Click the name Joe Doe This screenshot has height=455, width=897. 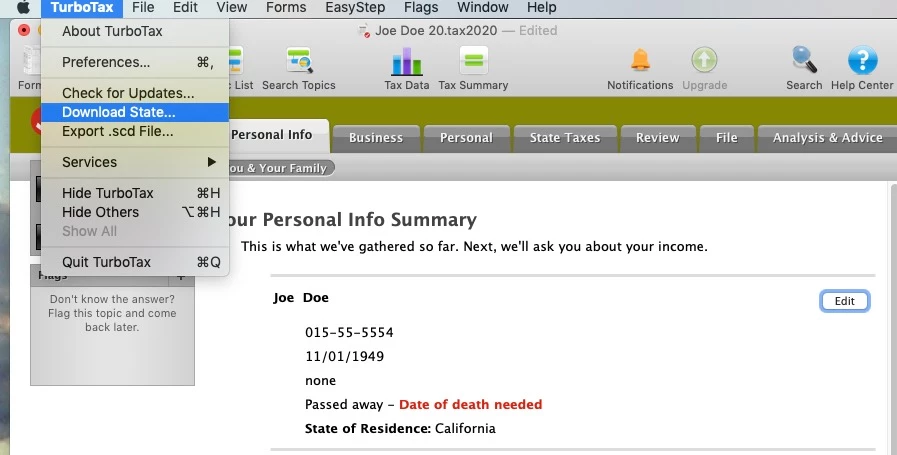(x=301, y=298)
